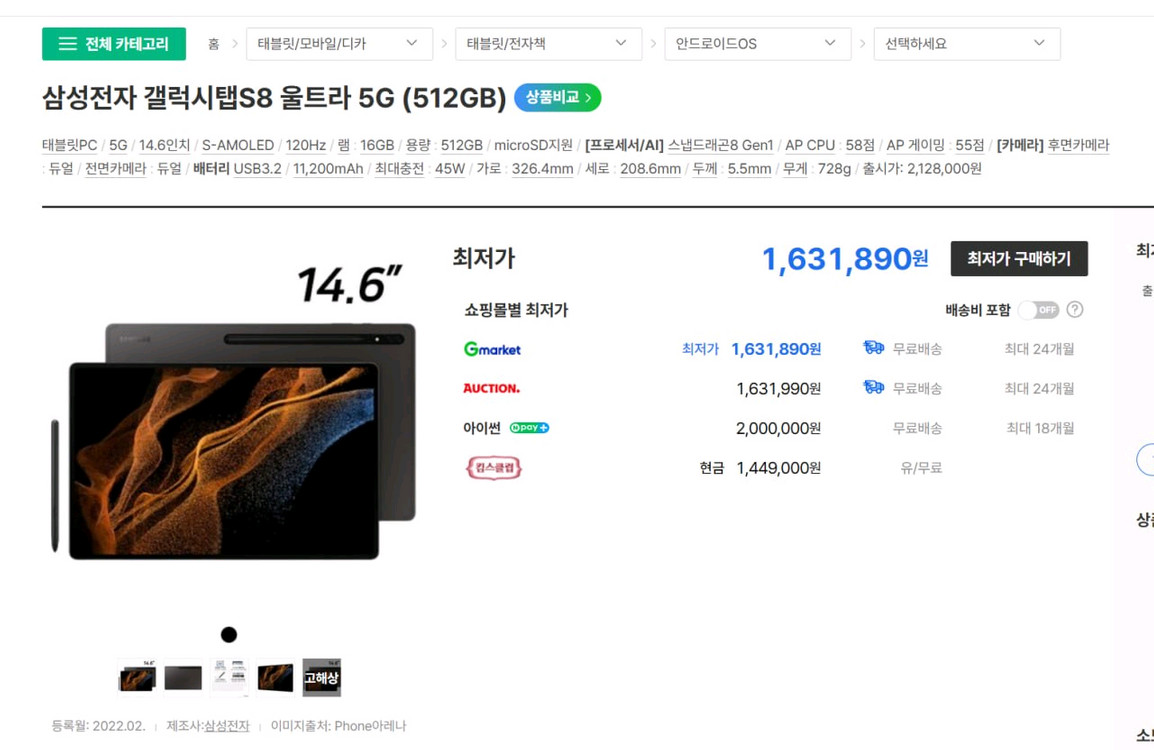Image resolution: width=1154 pixels, height=750 pixels.
Task: Click the 후면카메라 spec link
Action: 1078,146
